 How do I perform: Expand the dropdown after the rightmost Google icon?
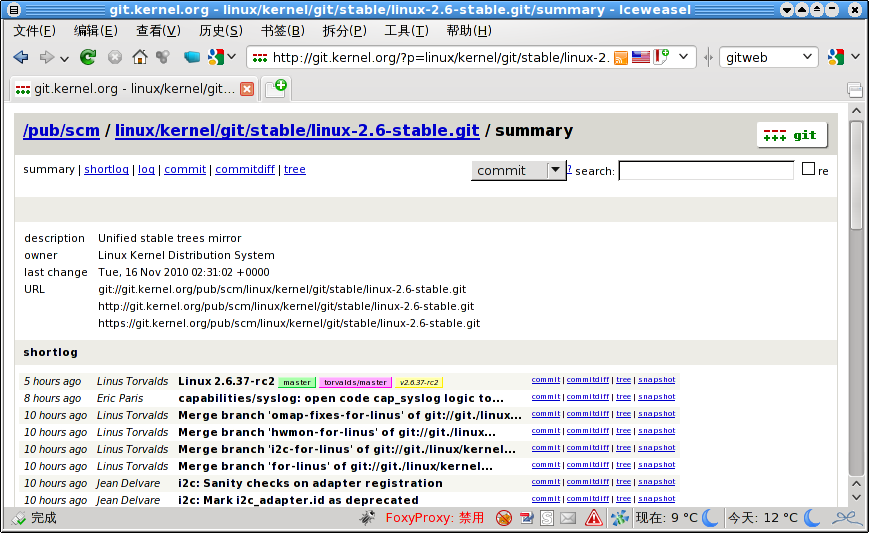[855, 57]
